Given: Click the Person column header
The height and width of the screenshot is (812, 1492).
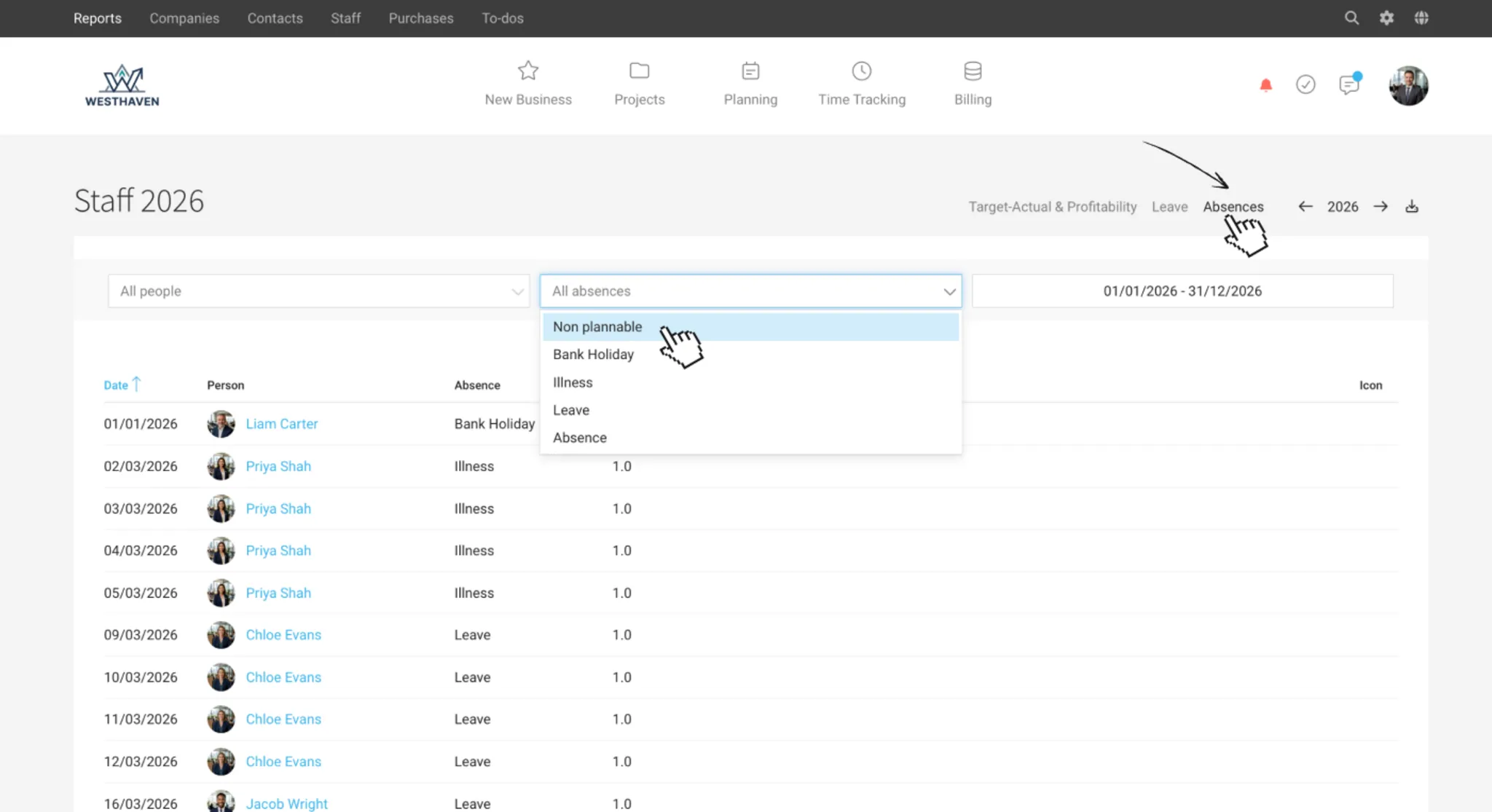Looking at the screenshot, I should coord(225,385).
